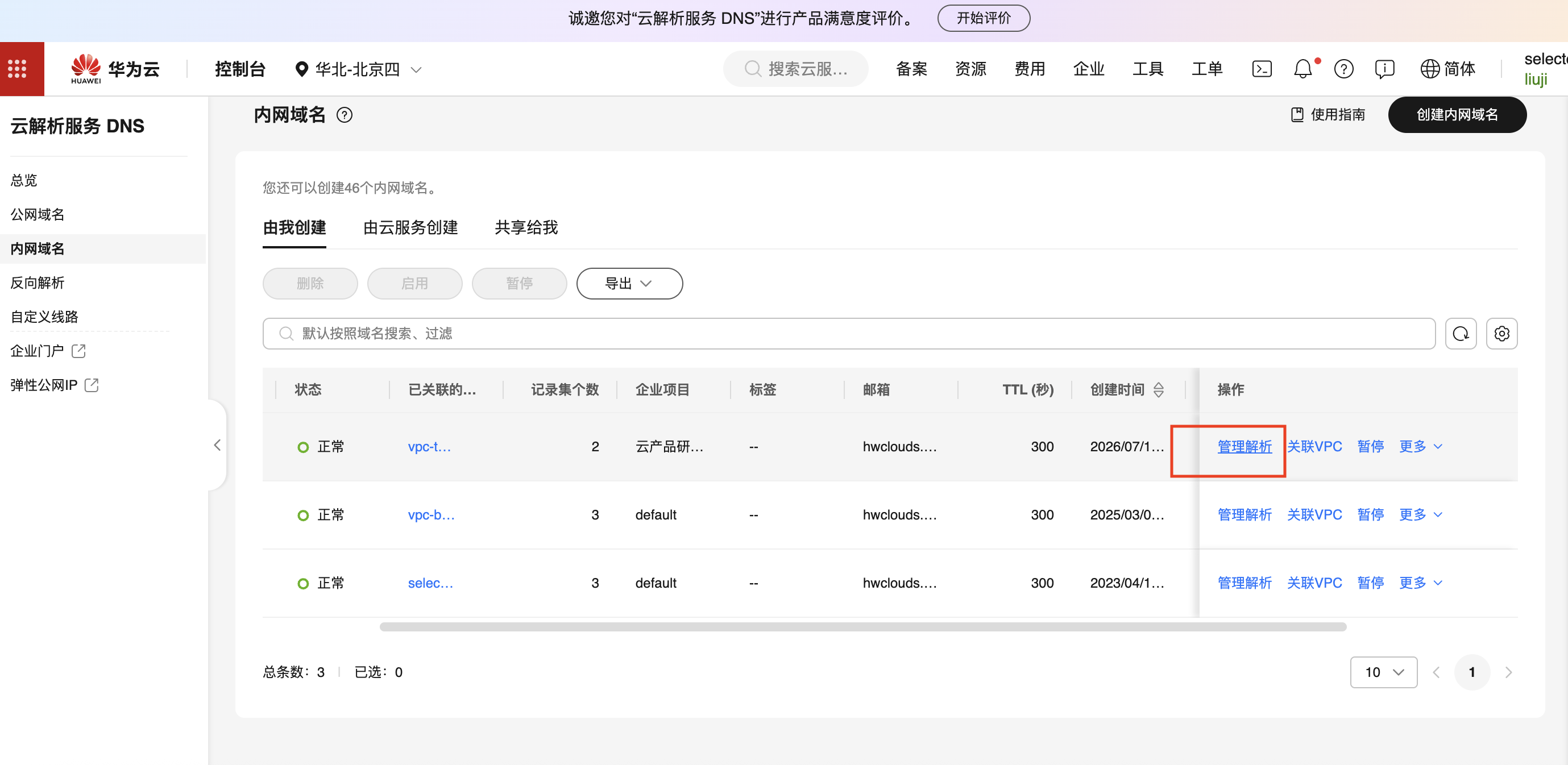
Task: Open the vpc-t… associated VPC link
Action: pos(429,446)
